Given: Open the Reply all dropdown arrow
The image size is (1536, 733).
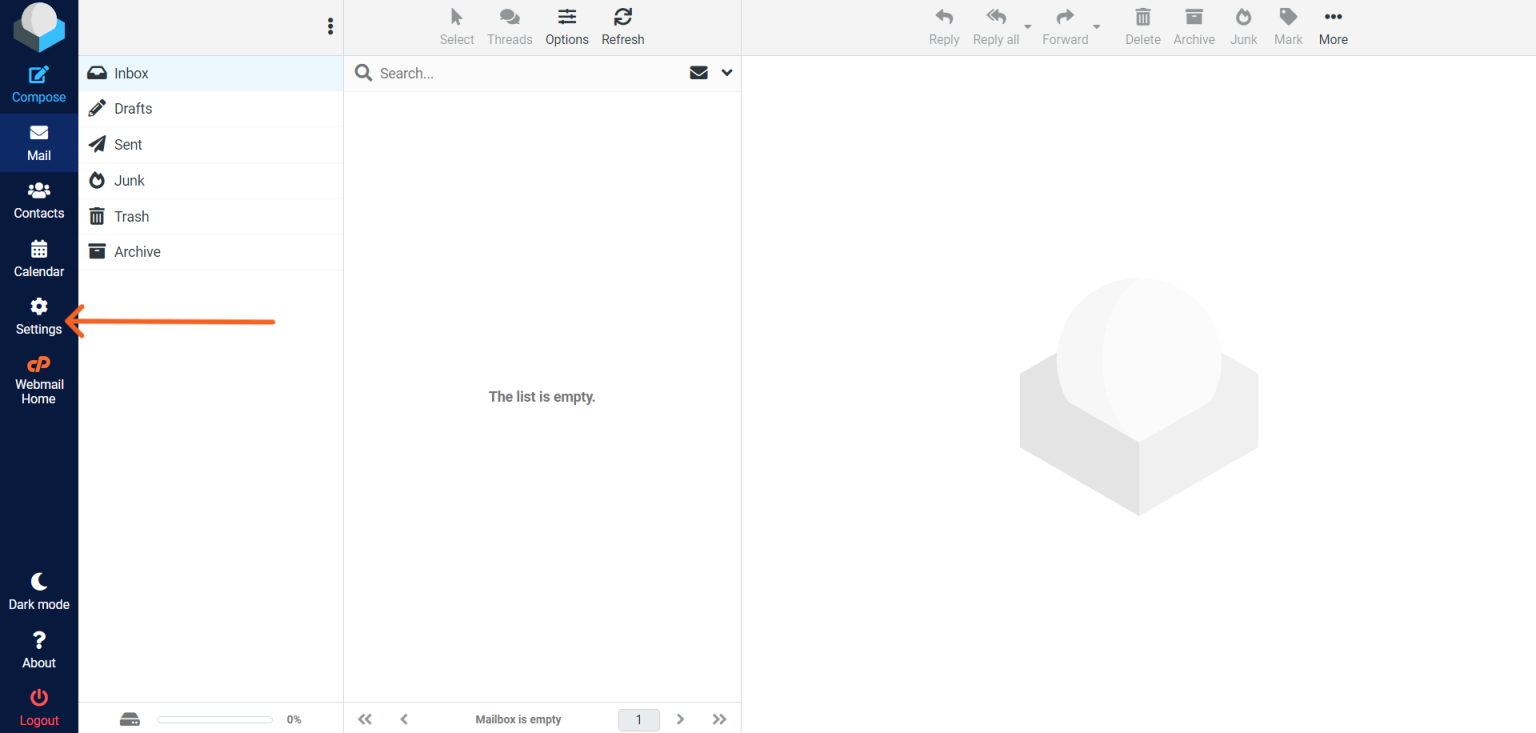Looking at the screenshot, I should click(1028, 27).
